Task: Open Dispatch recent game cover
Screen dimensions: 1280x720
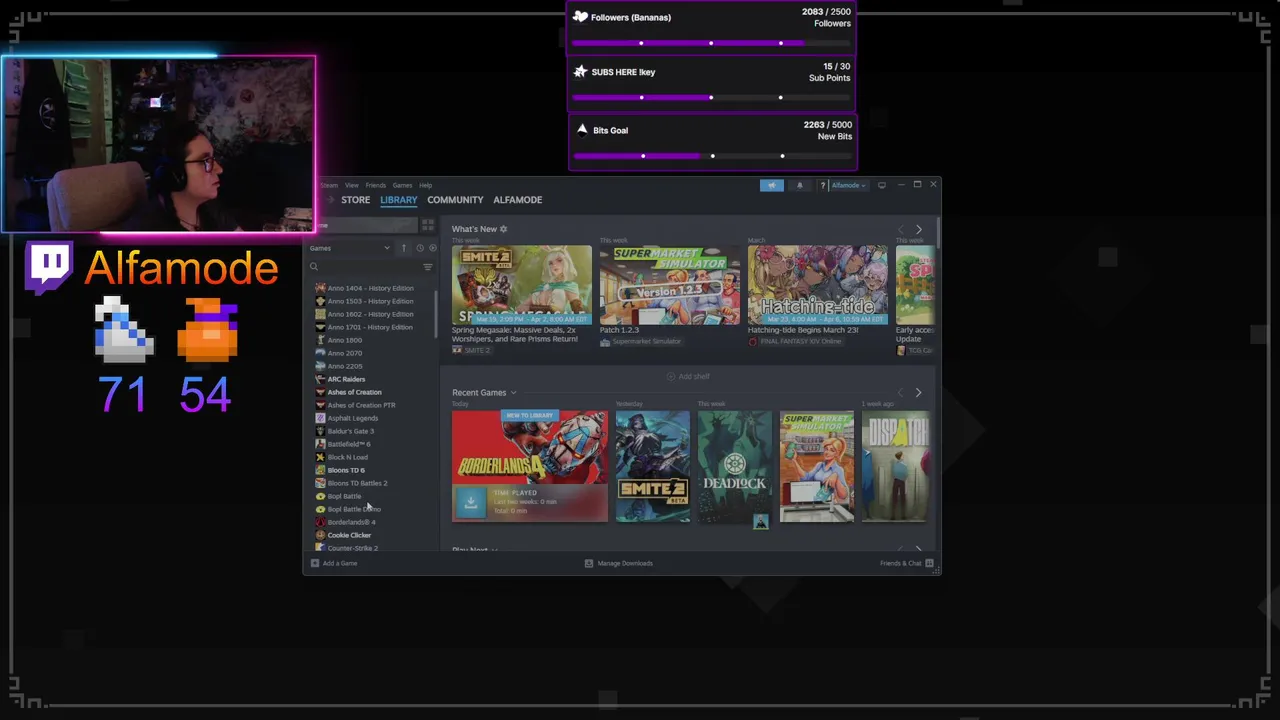Action: 895,466
